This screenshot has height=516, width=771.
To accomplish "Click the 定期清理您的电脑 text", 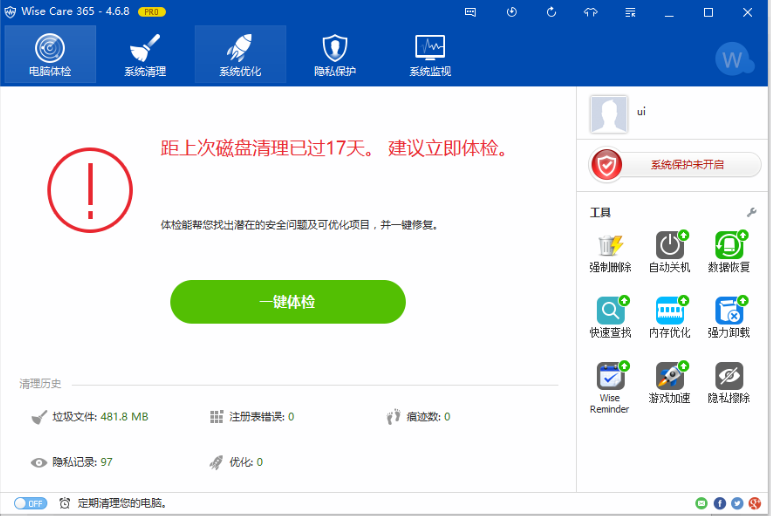I will pos(123,503).
